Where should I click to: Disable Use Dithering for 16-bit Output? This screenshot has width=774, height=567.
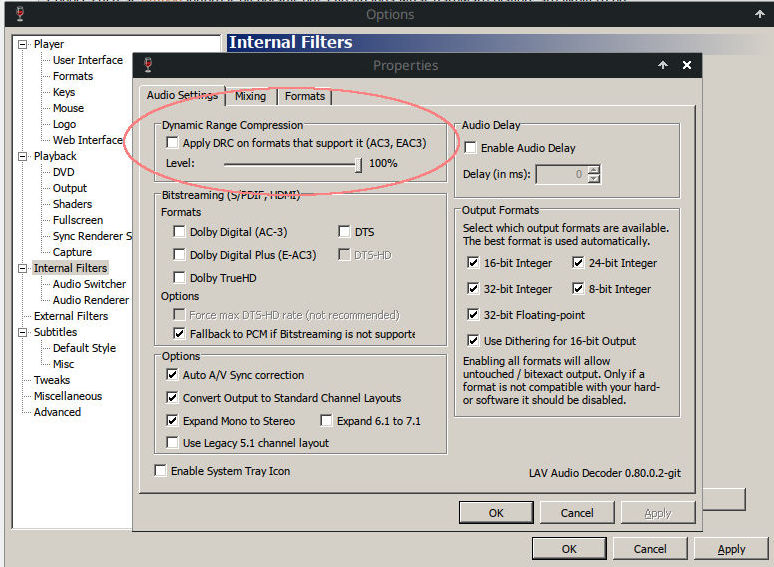pyautogui.click(x=473, y=340)
